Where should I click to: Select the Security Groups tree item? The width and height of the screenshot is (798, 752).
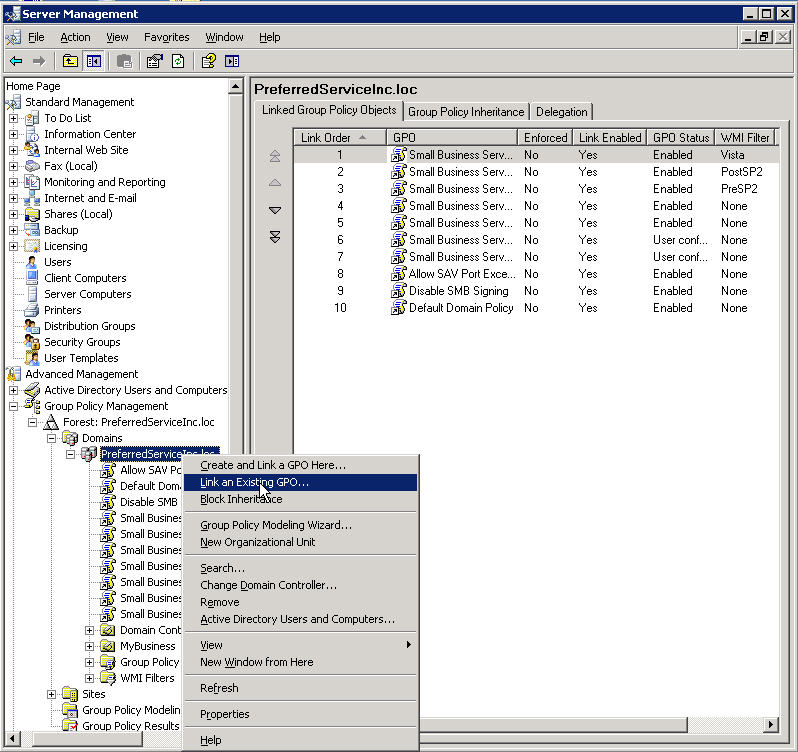pyautogui.click(x=82, y=342)
